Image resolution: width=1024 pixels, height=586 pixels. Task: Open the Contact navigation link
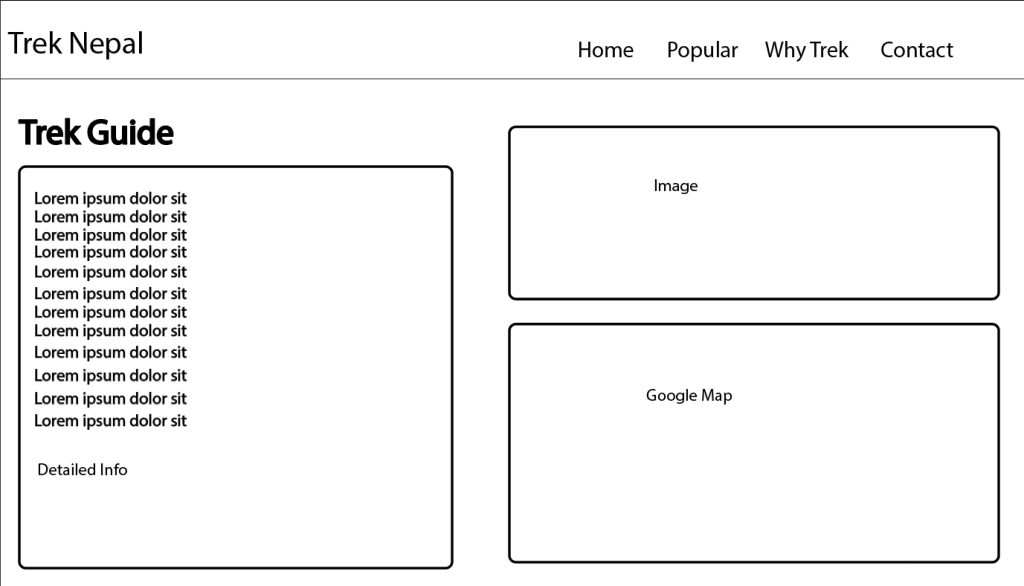pos(916,50)
